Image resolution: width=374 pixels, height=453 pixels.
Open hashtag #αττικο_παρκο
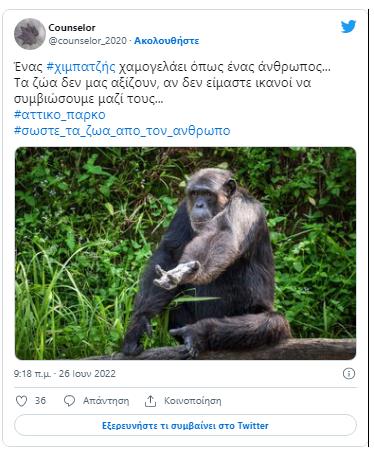point(60,115)
